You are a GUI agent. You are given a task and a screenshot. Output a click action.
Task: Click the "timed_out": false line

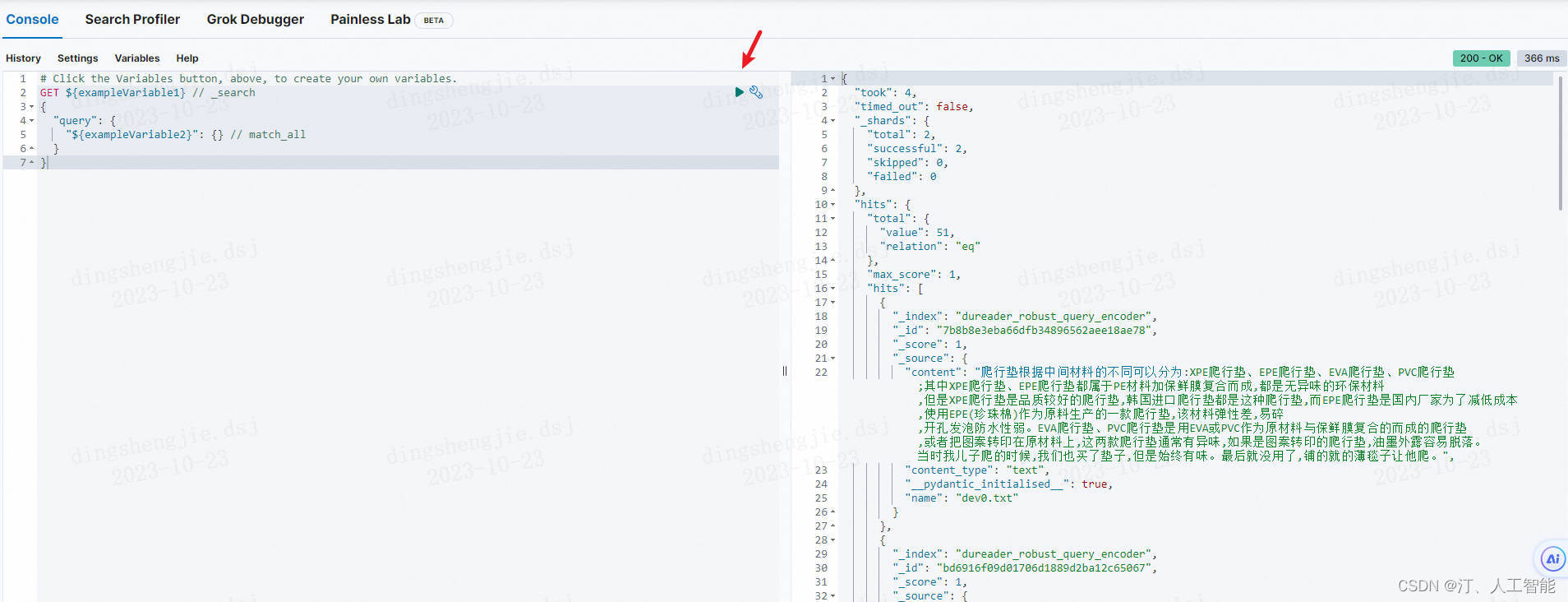(x=914, y=107)
